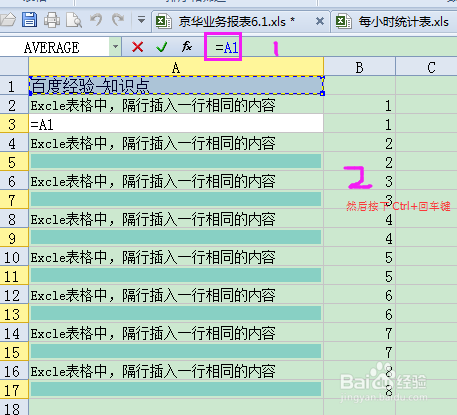Click the Open folder icon
The image size is (457, 415).
point(7,20)
